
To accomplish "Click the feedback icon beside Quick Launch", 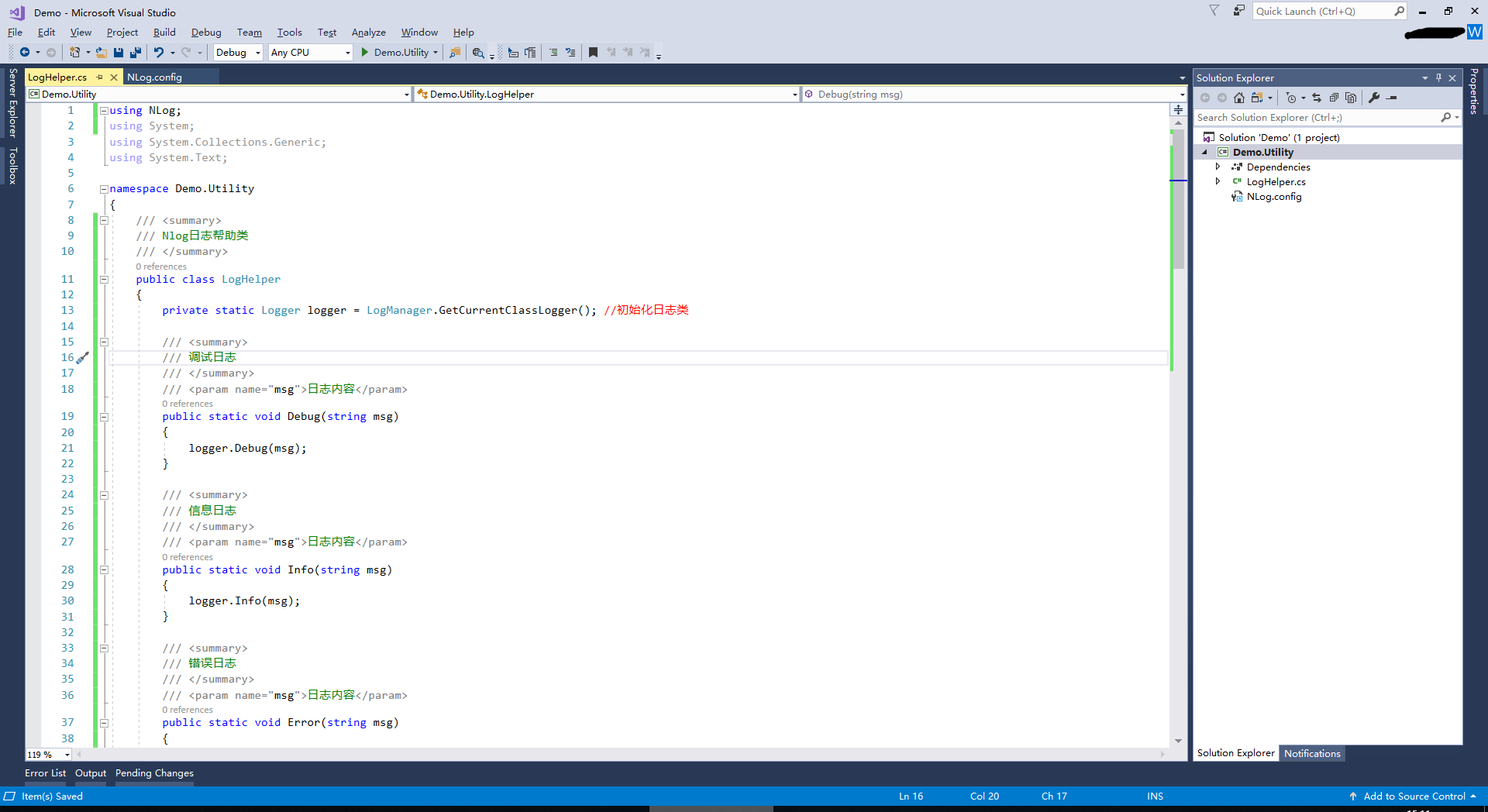I will pyautogui.click(x=1239, y=11).
